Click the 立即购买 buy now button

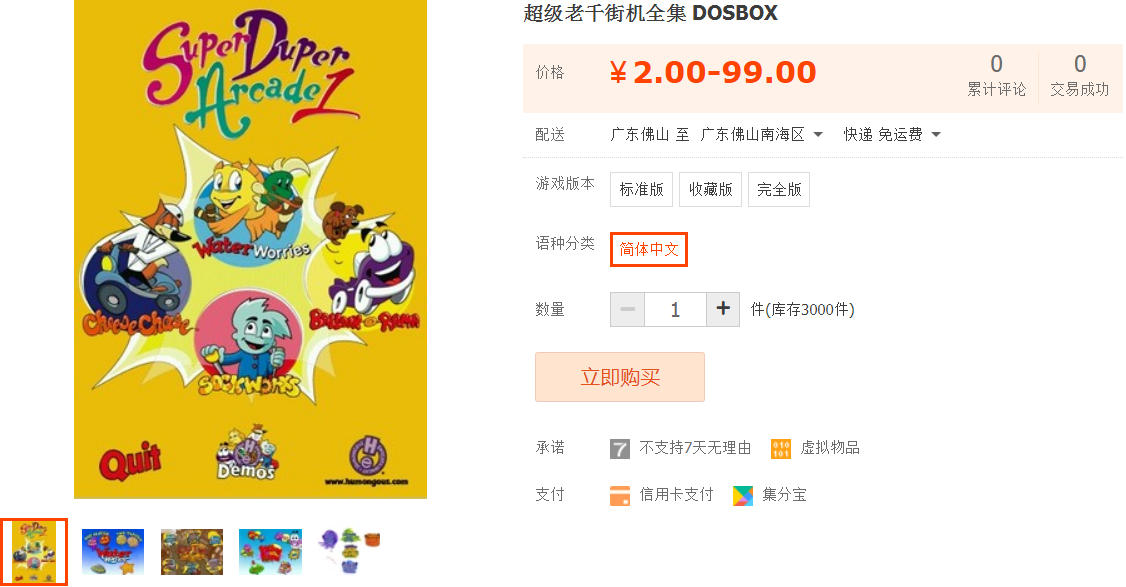pos(620,377)
